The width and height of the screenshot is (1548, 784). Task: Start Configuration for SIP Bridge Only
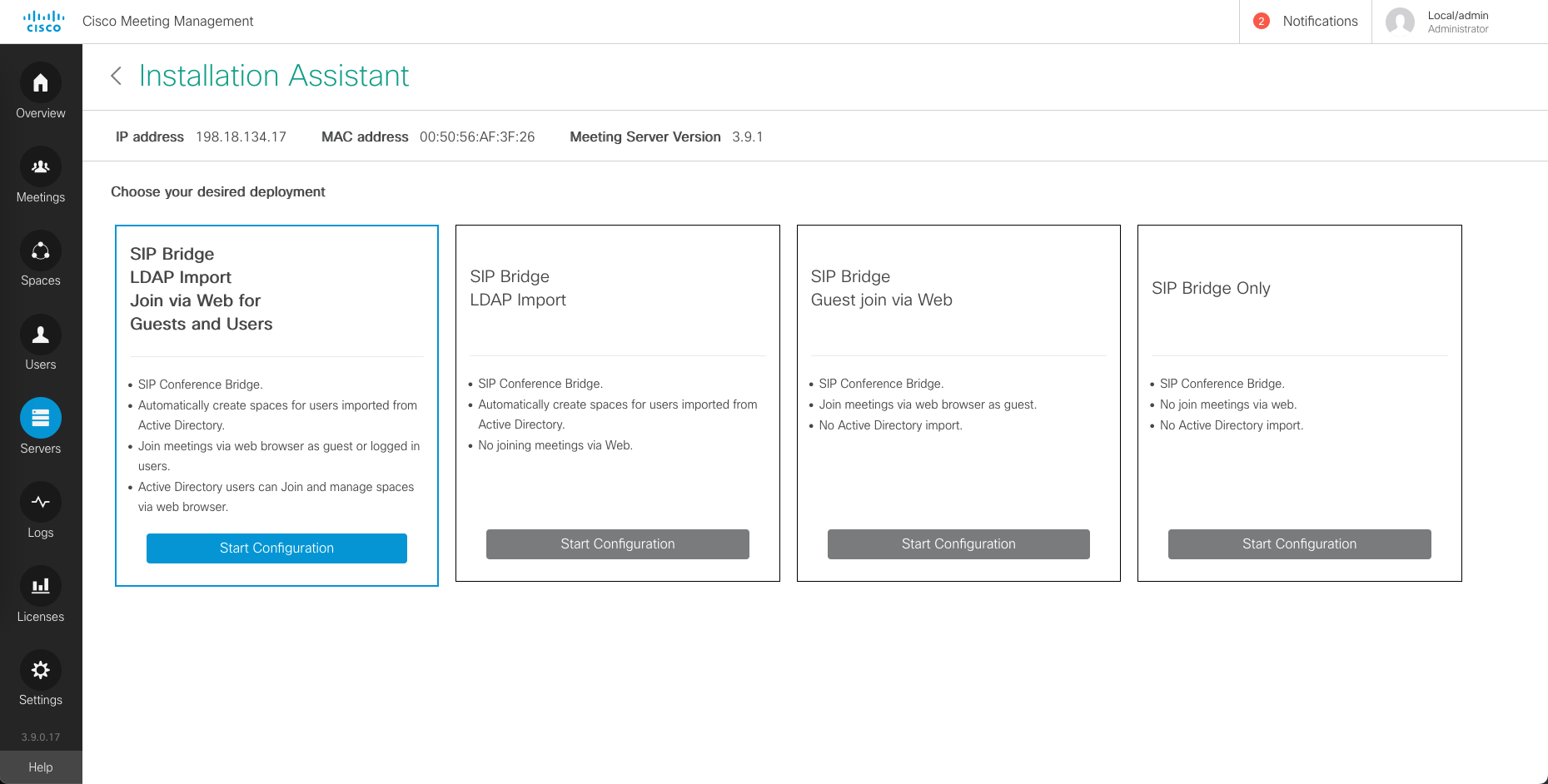click(x=1299, y=544)
